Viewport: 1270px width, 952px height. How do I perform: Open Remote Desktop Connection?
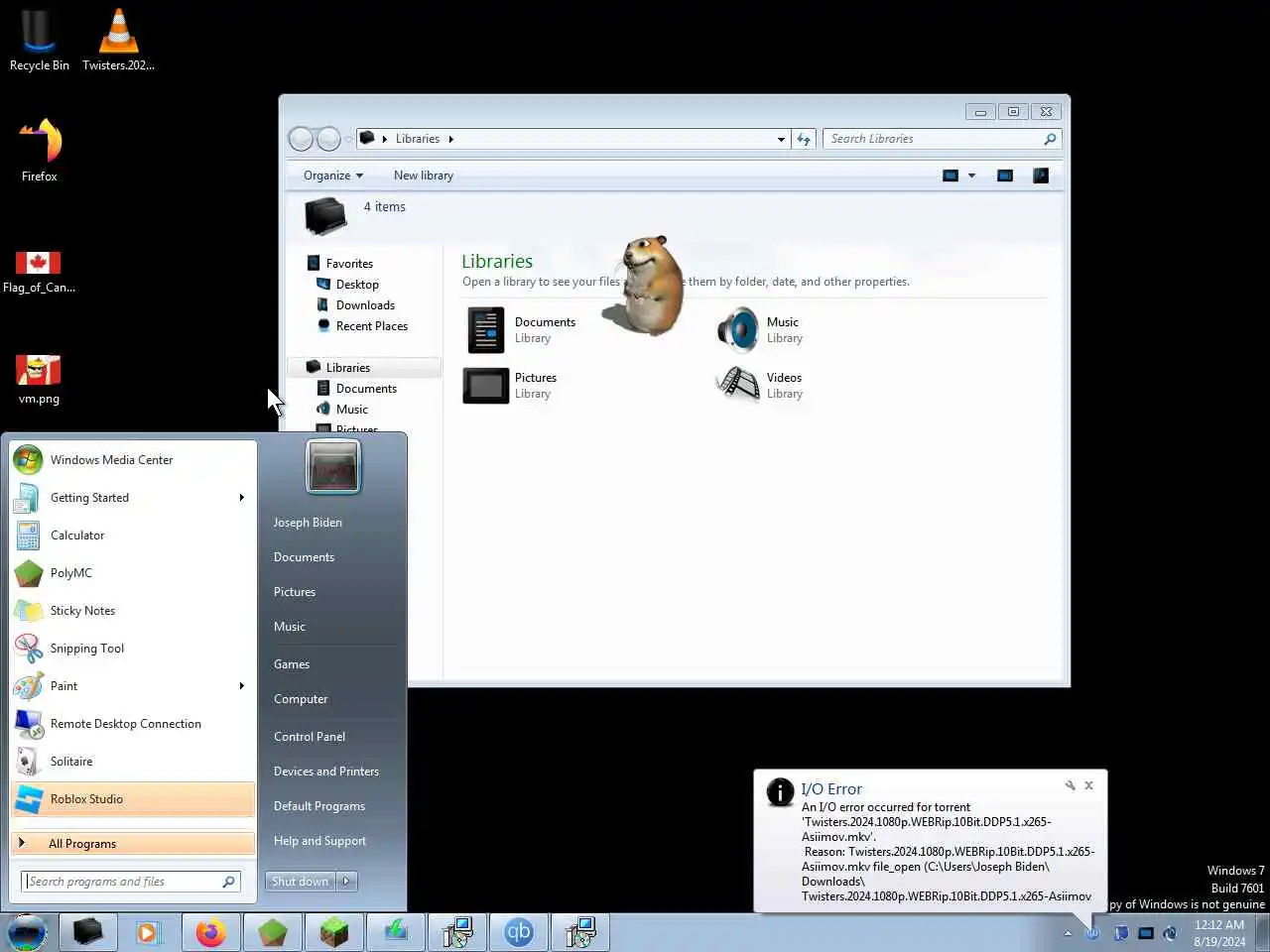tap(133, 724)
